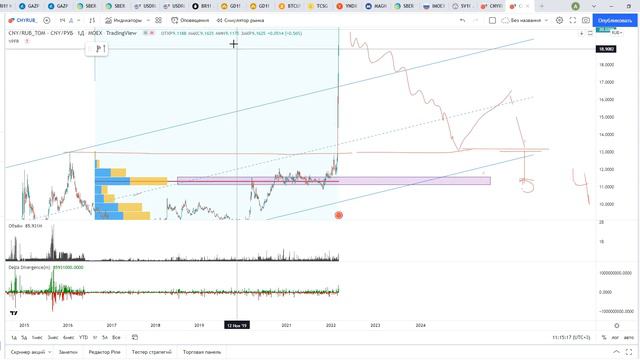640x360 pixels.
Task: Toggle авто auto scale
Action: pos(629,338)
